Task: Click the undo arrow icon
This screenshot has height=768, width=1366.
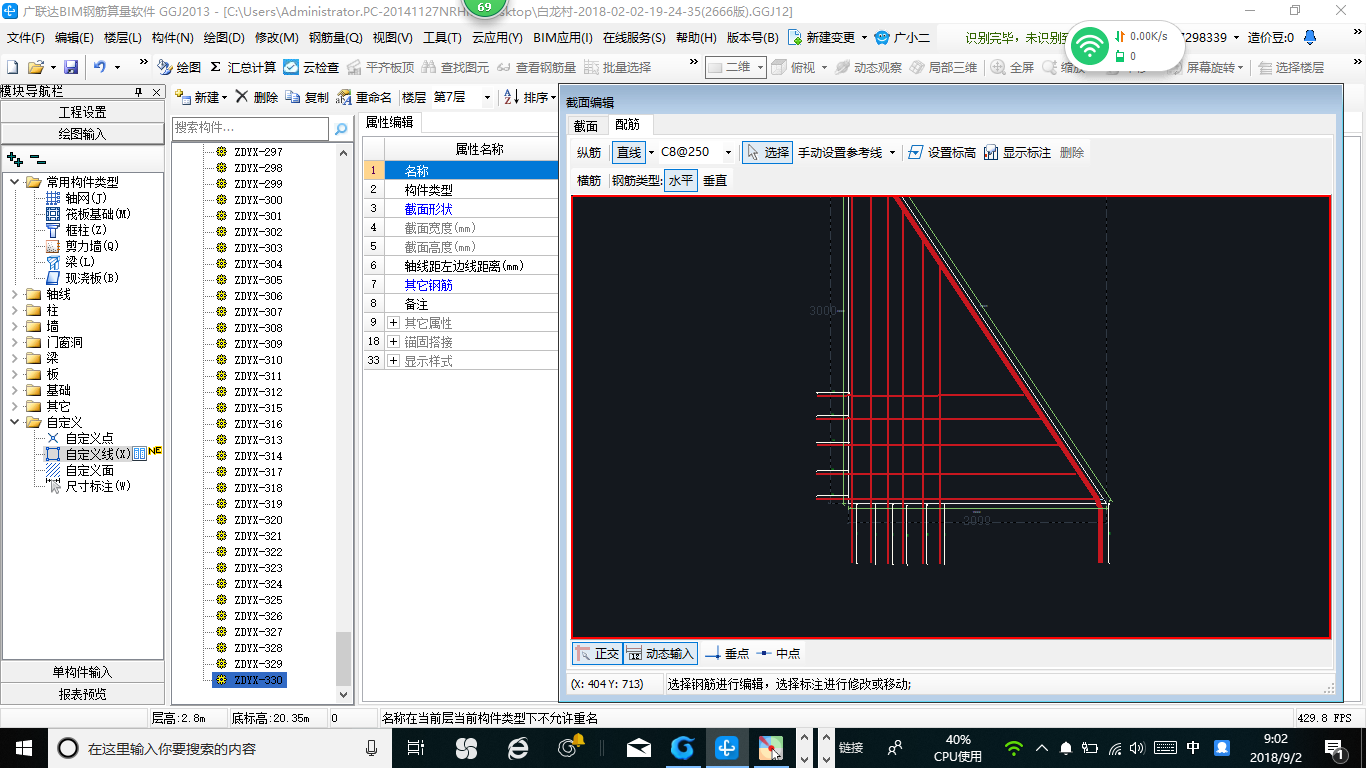Action: point(100,67)
